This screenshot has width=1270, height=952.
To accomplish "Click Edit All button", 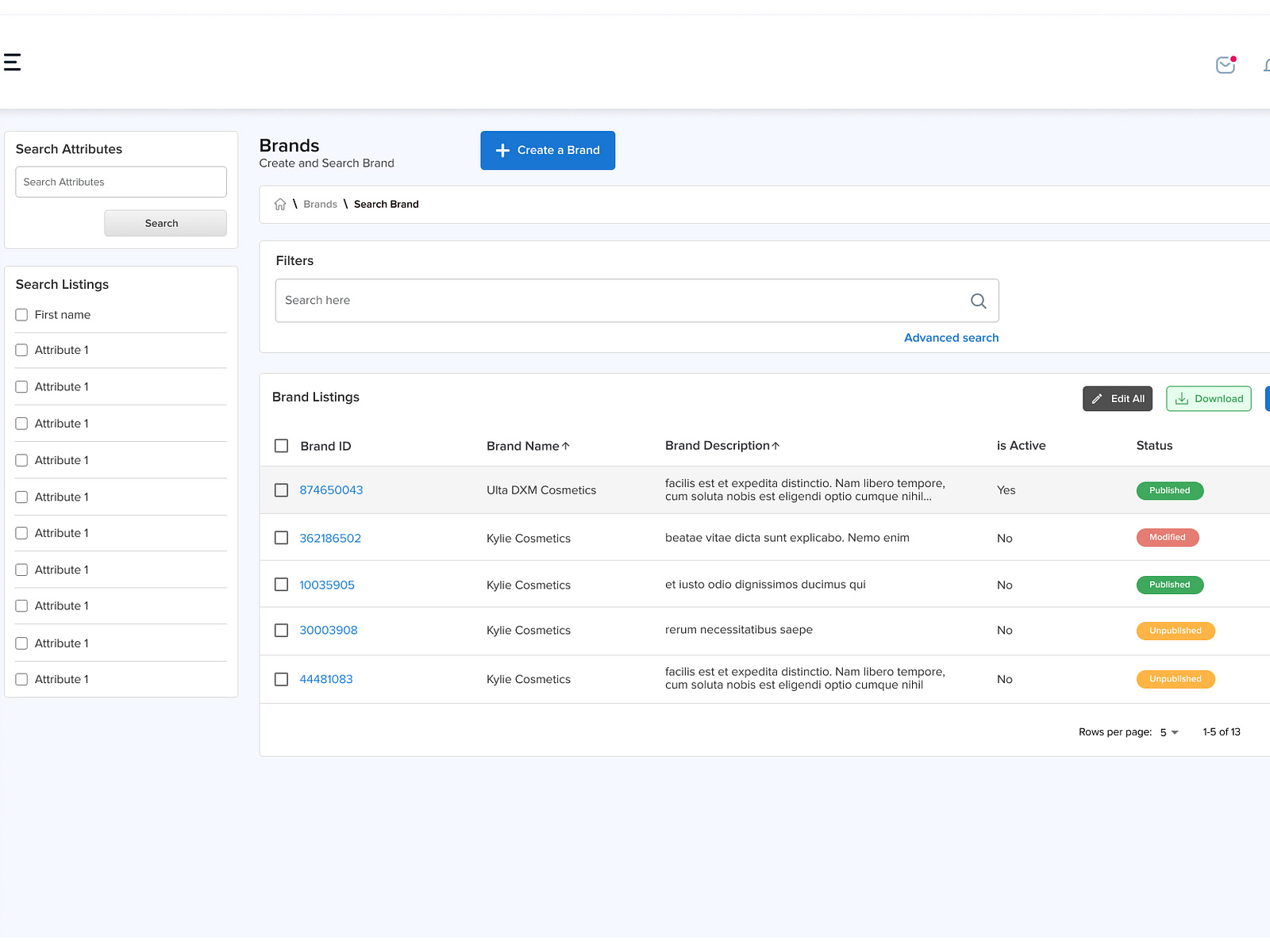I will (1118, 399).
